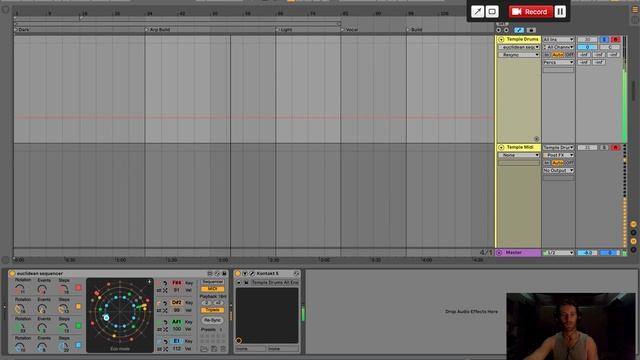Enable Triplets playback in euclidean sequencer

tap(212, 310)
